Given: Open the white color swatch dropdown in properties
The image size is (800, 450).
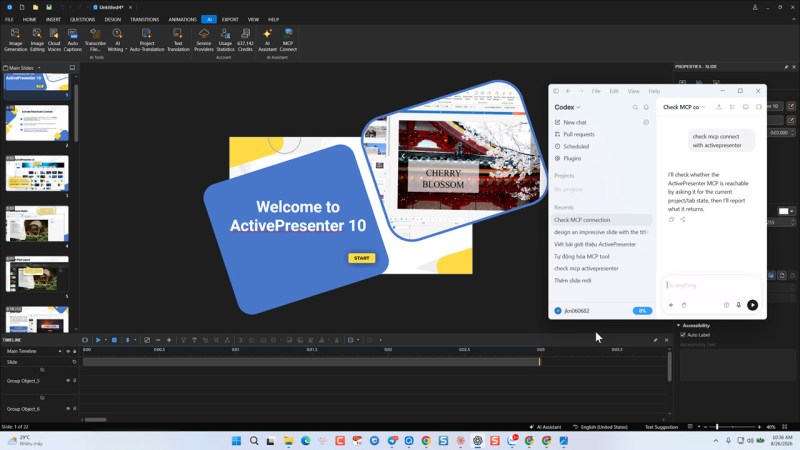Looking at the screenshot, I should [792, 211].
